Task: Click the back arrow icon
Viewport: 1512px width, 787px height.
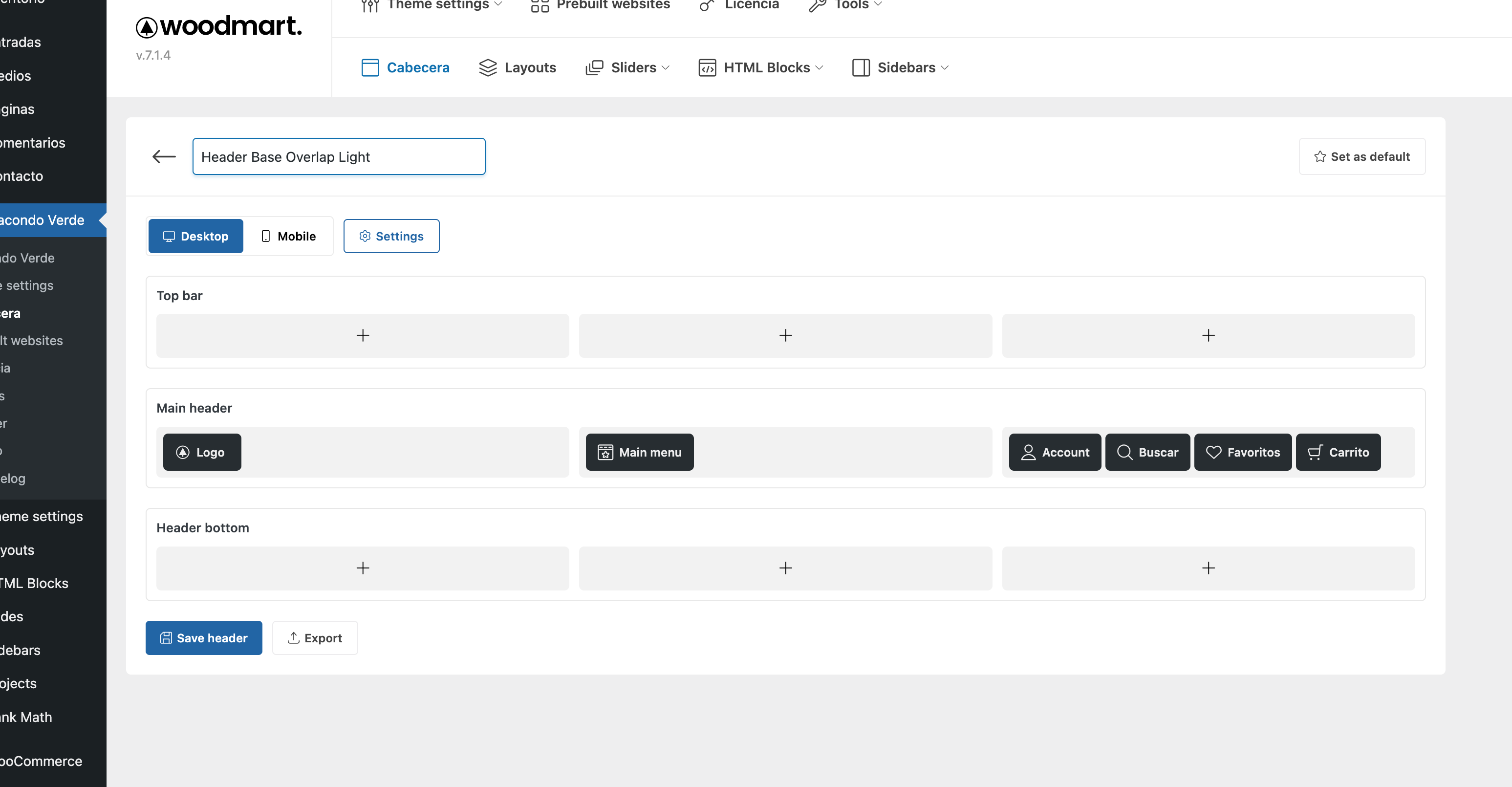Action: click(164, 156)
